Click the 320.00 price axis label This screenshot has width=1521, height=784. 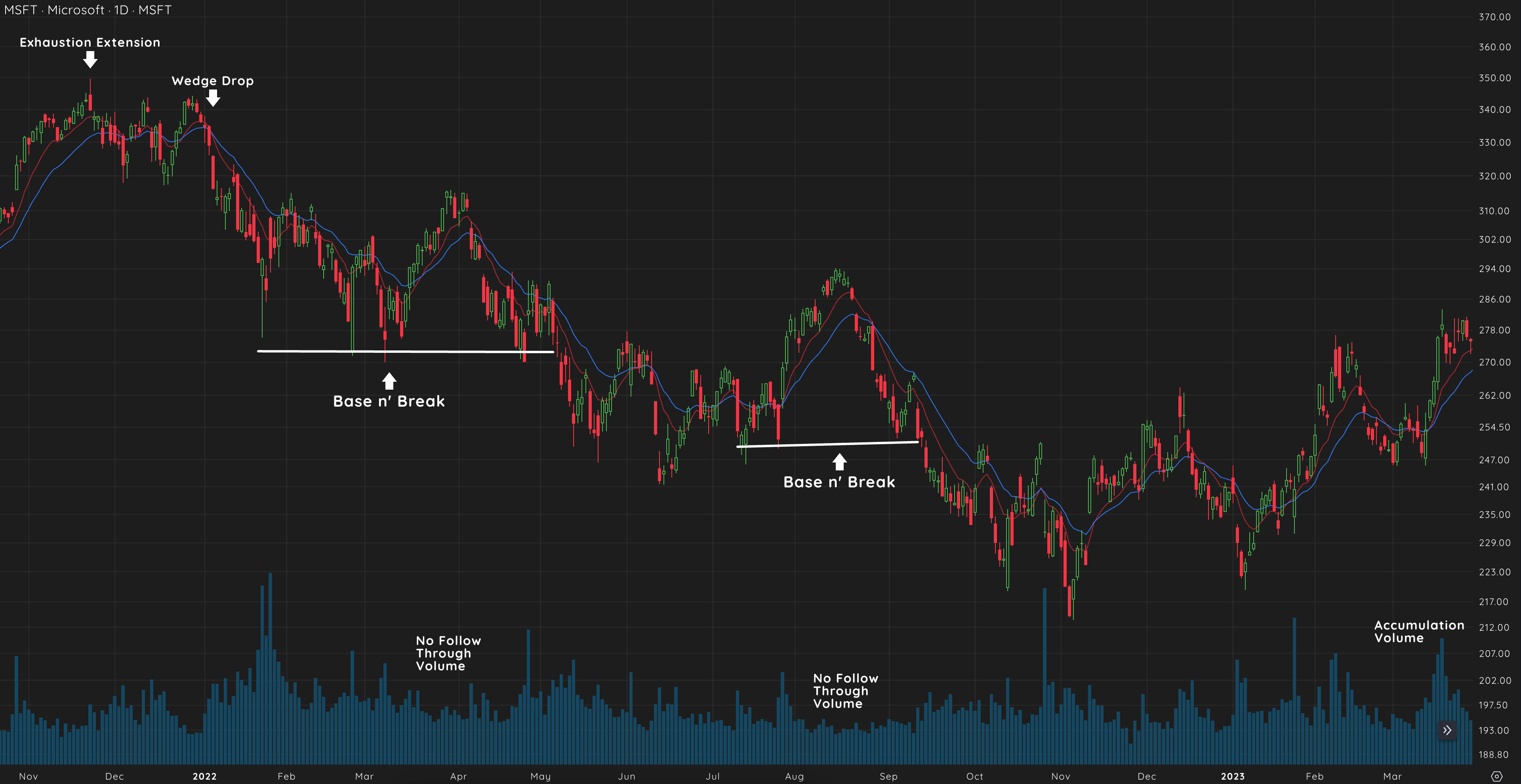tap(1494, 177)
